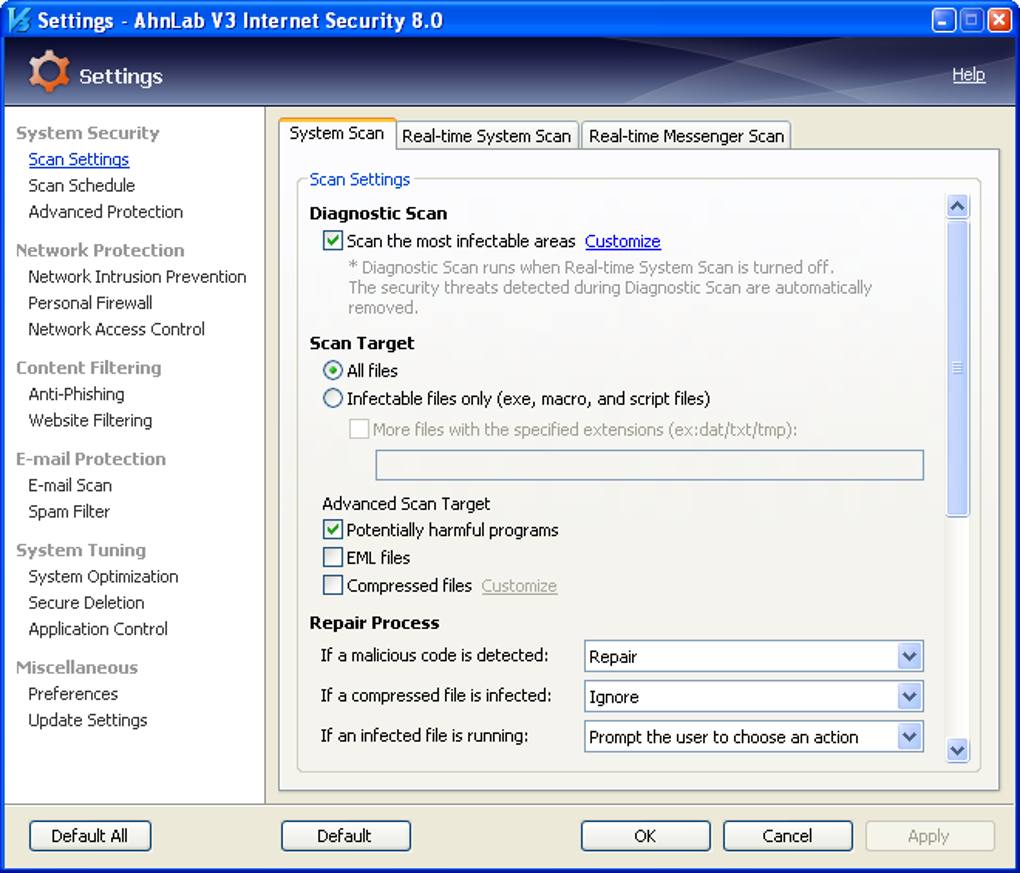Image resolution: width=1020 pixels, height=873 pixels.
Task: Open Scan Settings in sidebar
Action: tap(79, 159)
